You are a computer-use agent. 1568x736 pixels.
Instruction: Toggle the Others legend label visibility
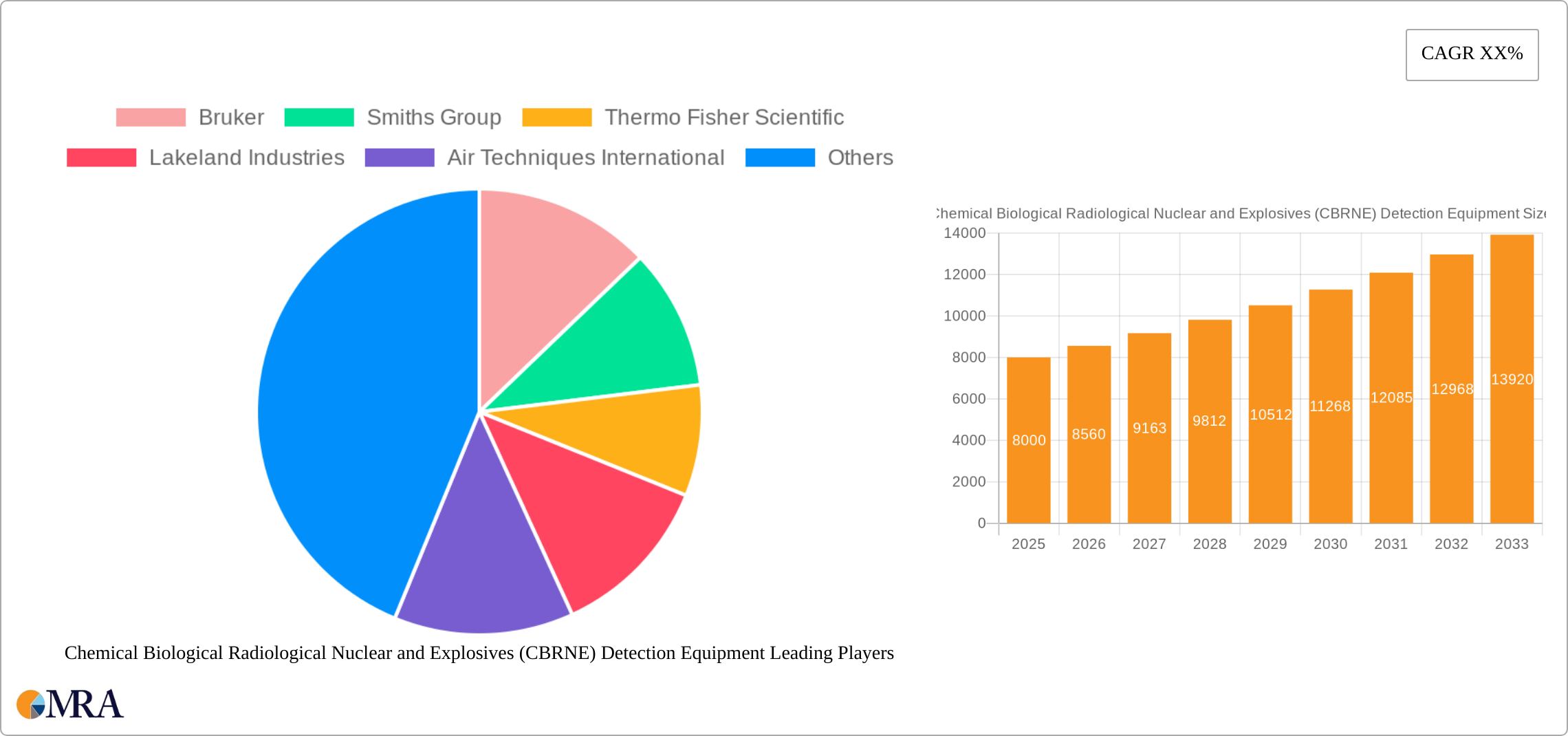pos(859,158)
